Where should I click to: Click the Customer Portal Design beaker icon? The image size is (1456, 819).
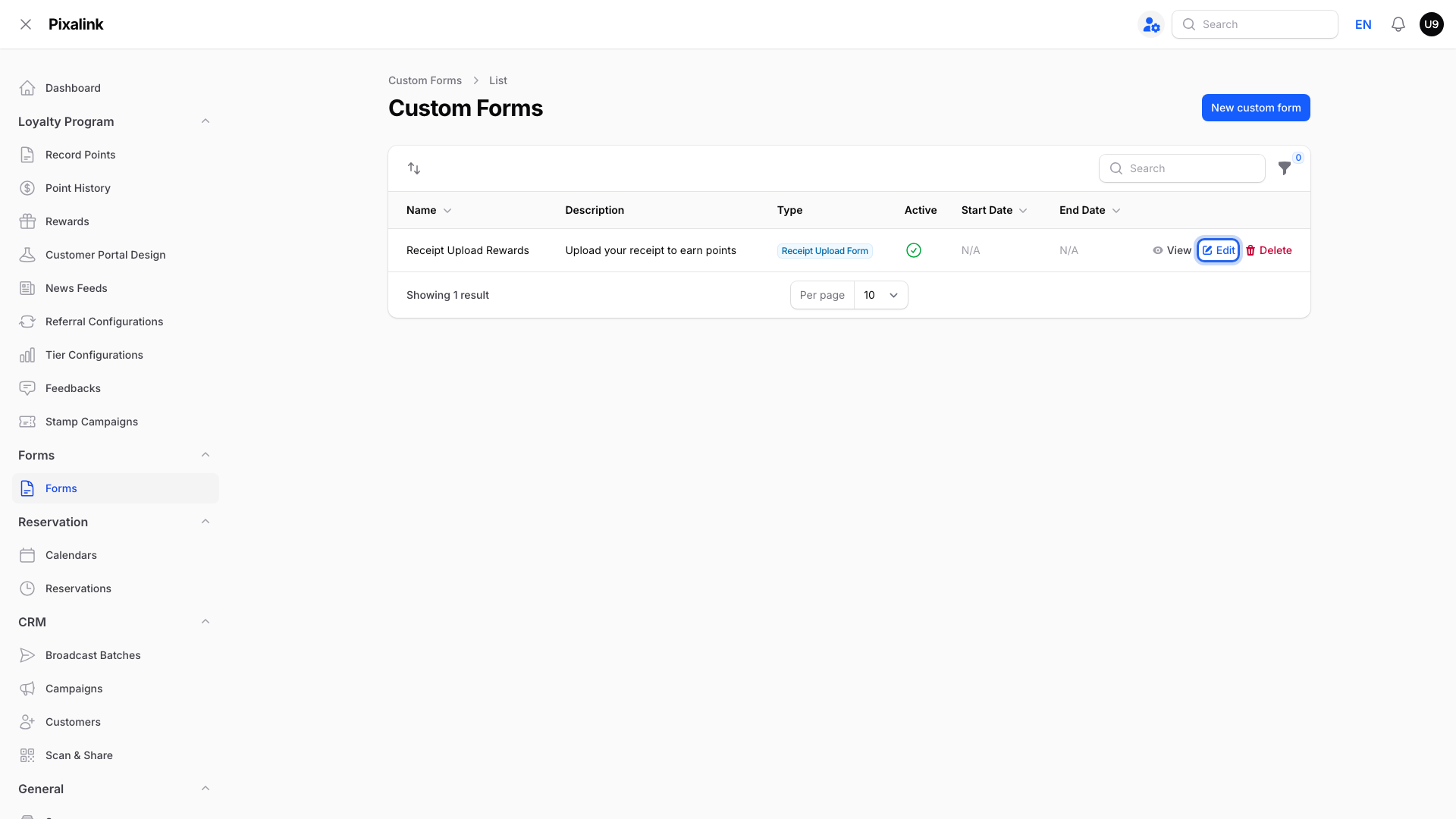click(27, 255)
